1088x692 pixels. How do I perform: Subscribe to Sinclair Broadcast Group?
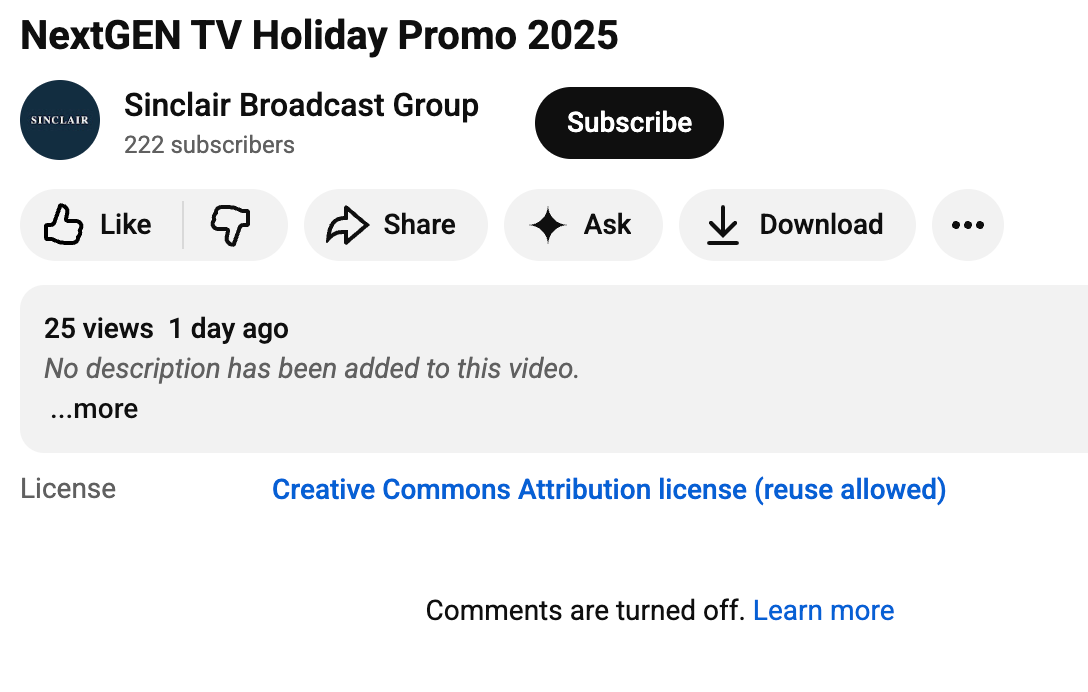629,123
